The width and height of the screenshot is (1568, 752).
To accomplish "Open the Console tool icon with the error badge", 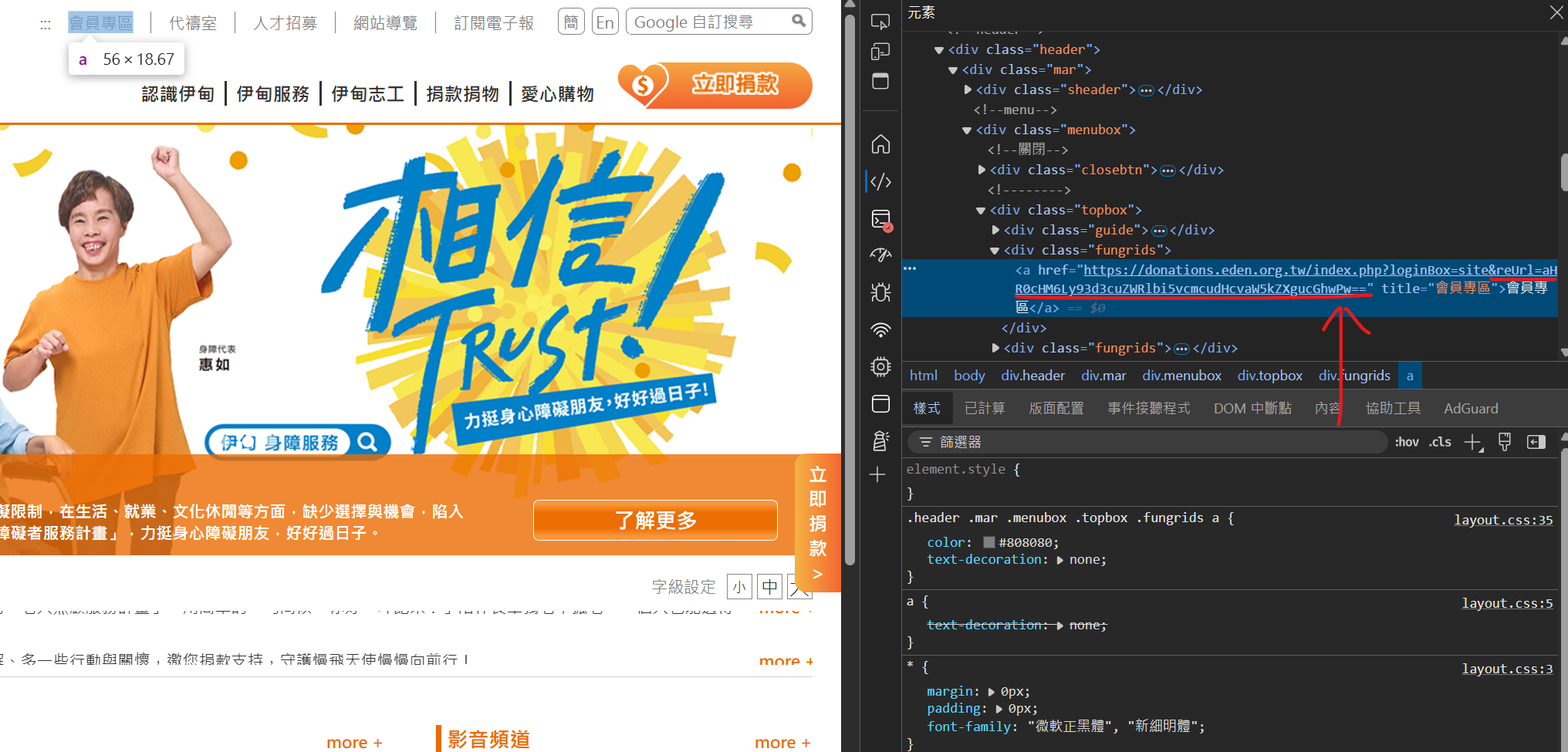I will [x=880, y=219].
